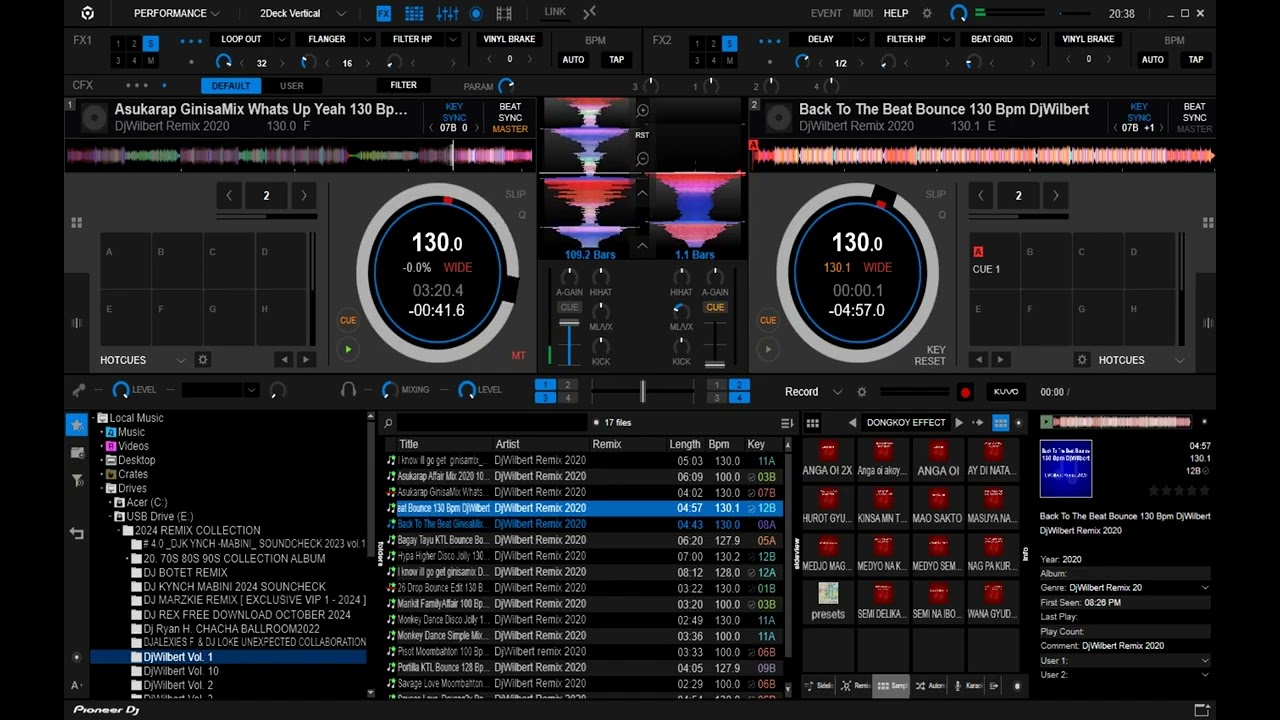The image size is (1280, 720).
Task: Click the CUE button on deck 1
Action: (x=348, y=320)
